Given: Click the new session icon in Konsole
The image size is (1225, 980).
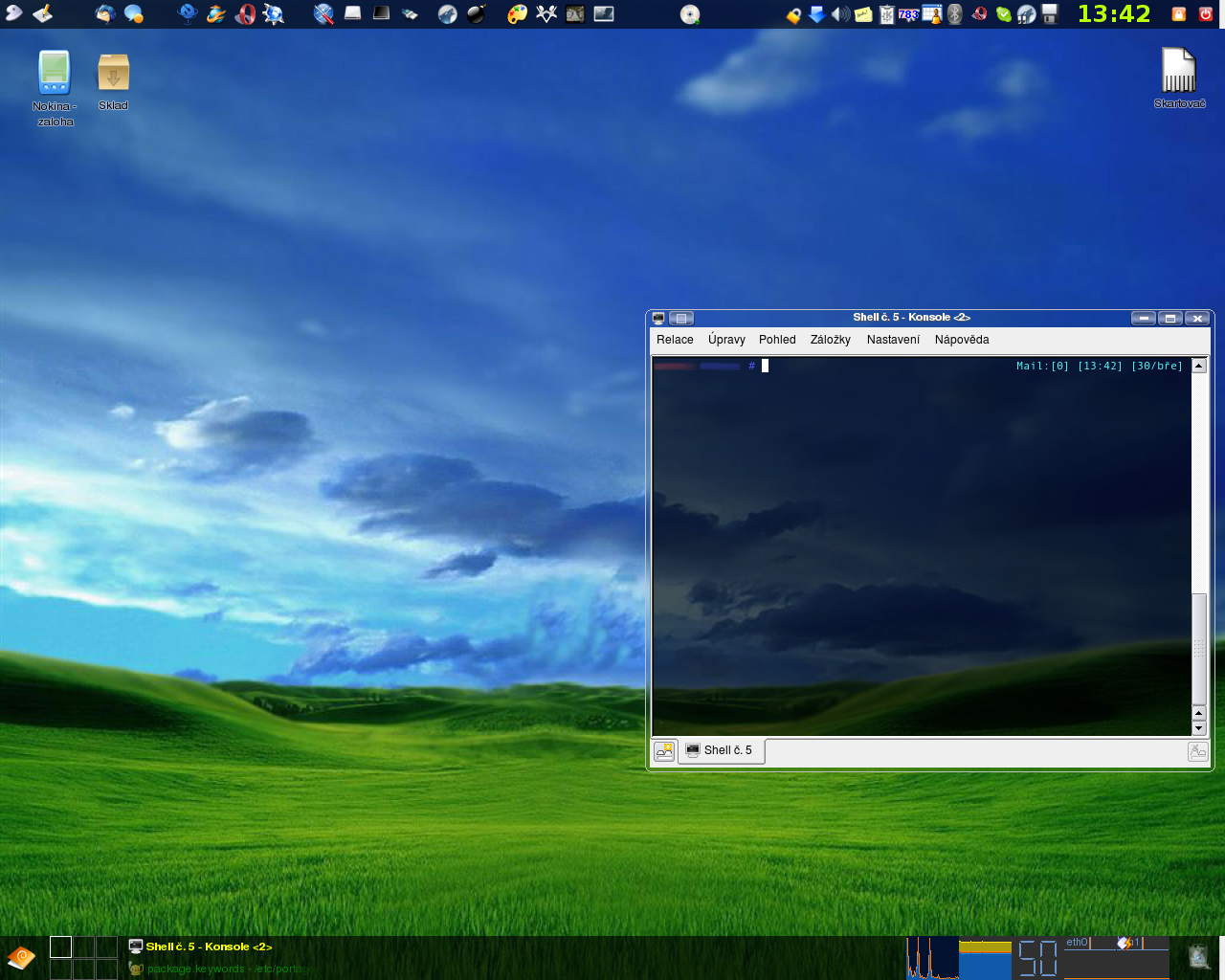Looking at the screenshot, I should pos(664,751).
